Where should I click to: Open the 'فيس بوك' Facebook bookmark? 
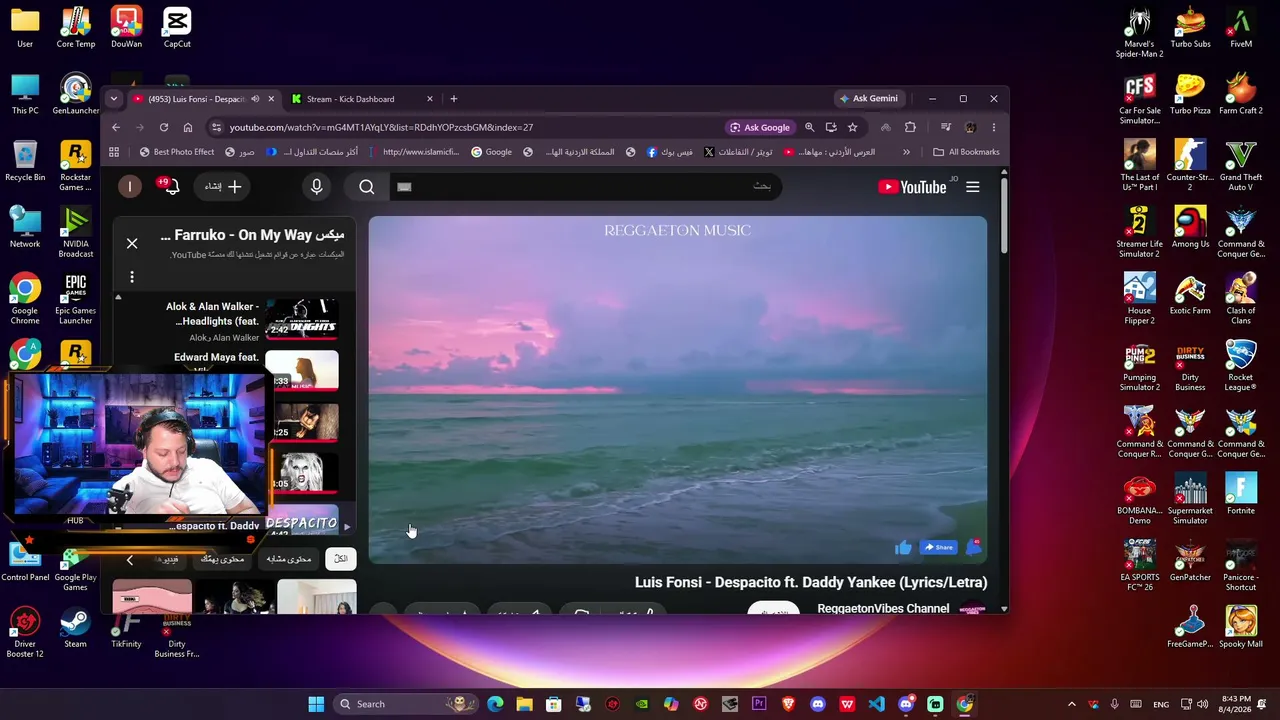point(670,152)
